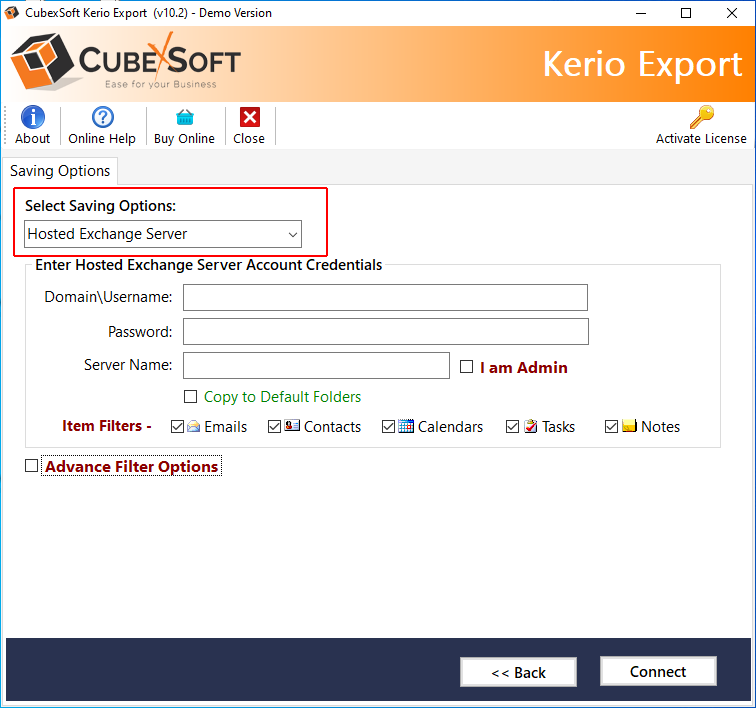756x708 pixels.
Task: Uncheck the Tasks item filter
Action: pos(513,426)
